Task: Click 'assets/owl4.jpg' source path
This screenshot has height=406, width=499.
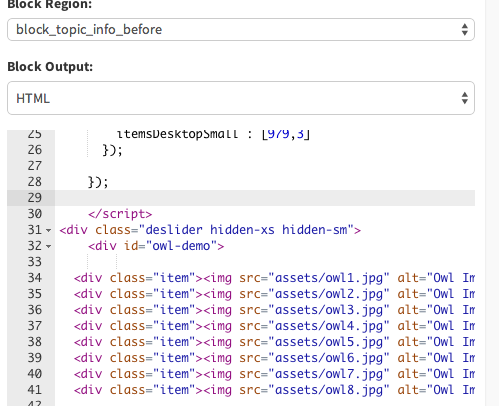Action: (329, 326)
